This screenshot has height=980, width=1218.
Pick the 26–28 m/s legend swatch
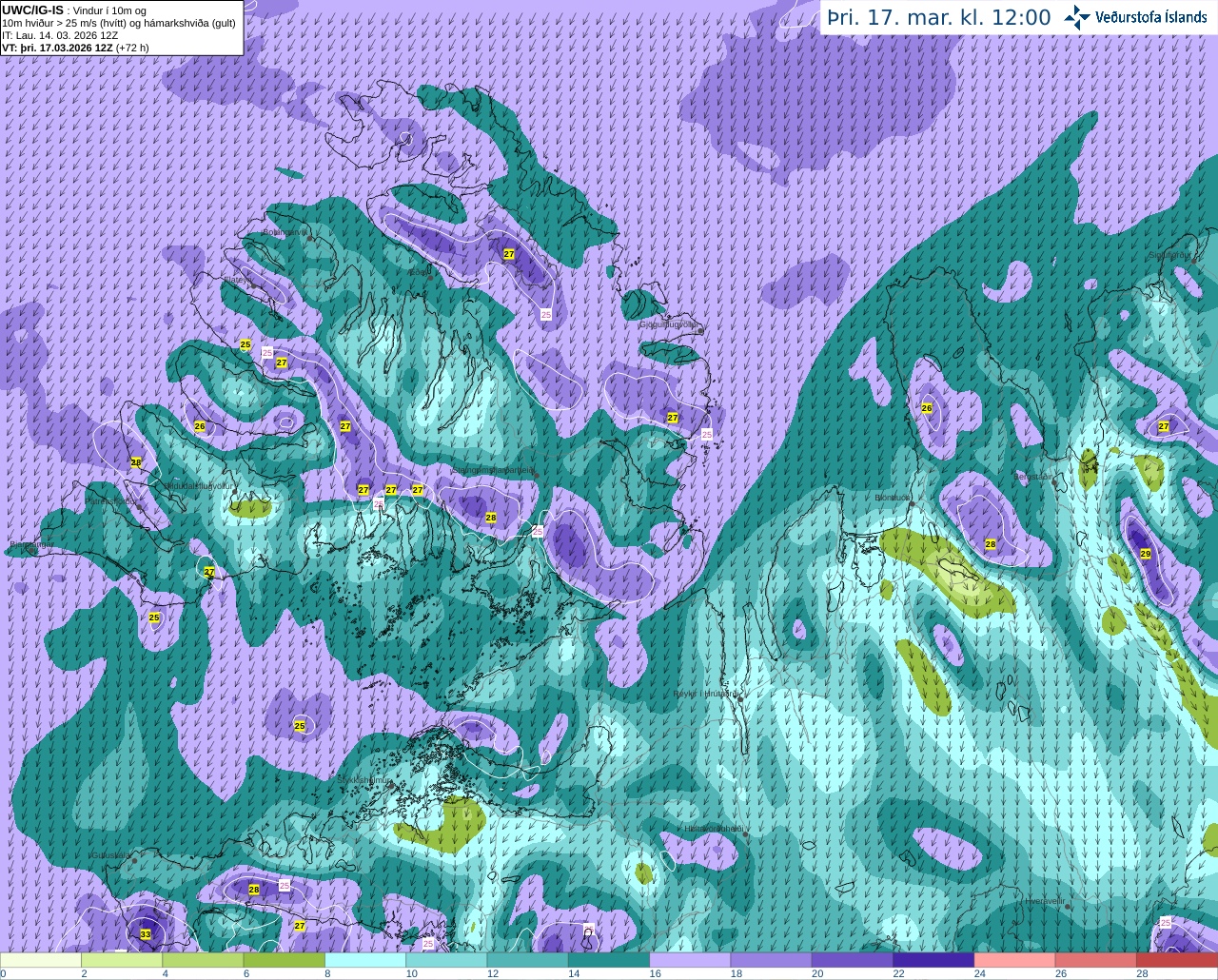tap(1096, 960)
